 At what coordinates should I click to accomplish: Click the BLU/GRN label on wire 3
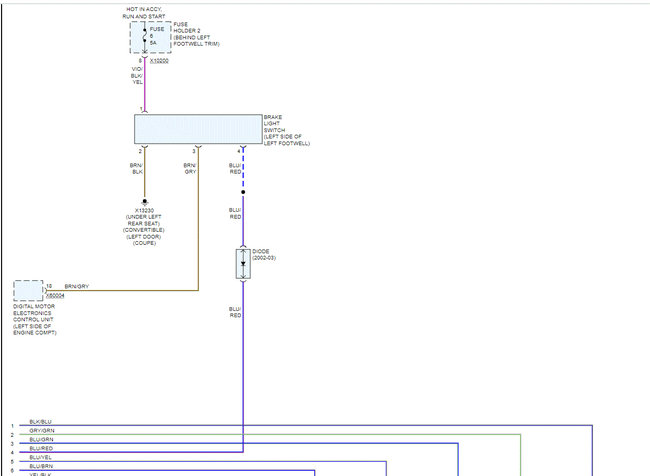pos(41,440)
